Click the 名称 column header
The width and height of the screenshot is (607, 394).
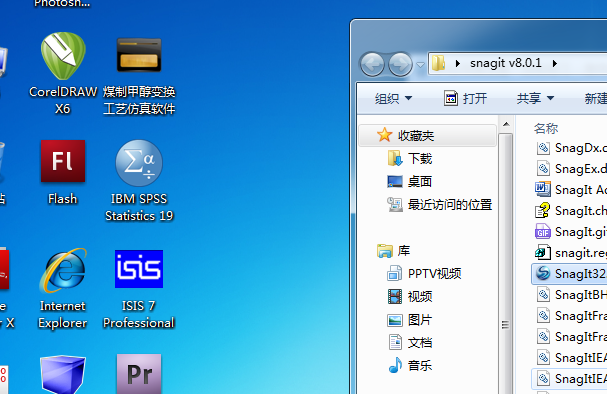pos(546,128)
